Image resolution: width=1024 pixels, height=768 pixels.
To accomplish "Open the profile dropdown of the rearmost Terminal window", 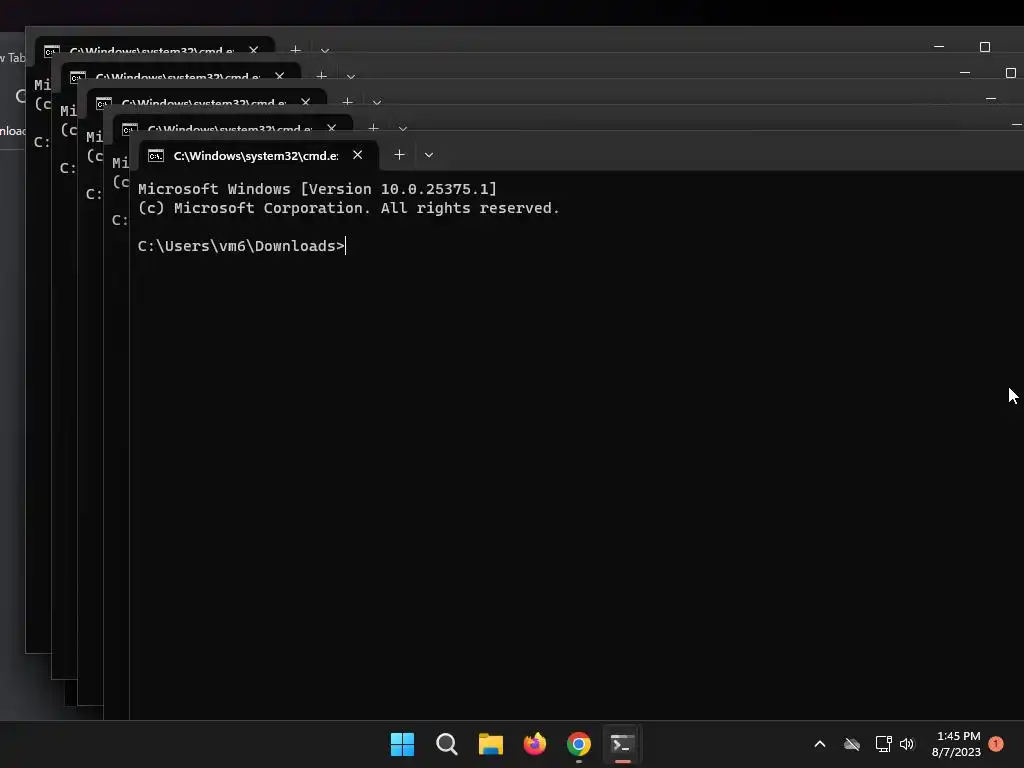I will pyautogui.click(x=325, y=51).
